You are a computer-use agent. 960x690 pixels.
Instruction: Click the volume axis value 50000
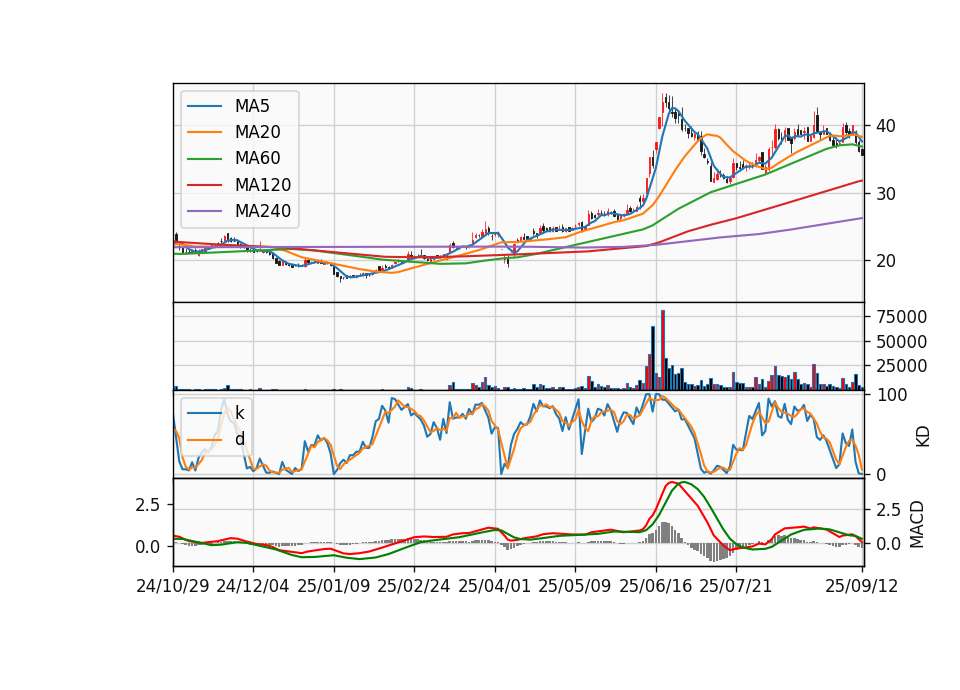(x=901, y=342)
